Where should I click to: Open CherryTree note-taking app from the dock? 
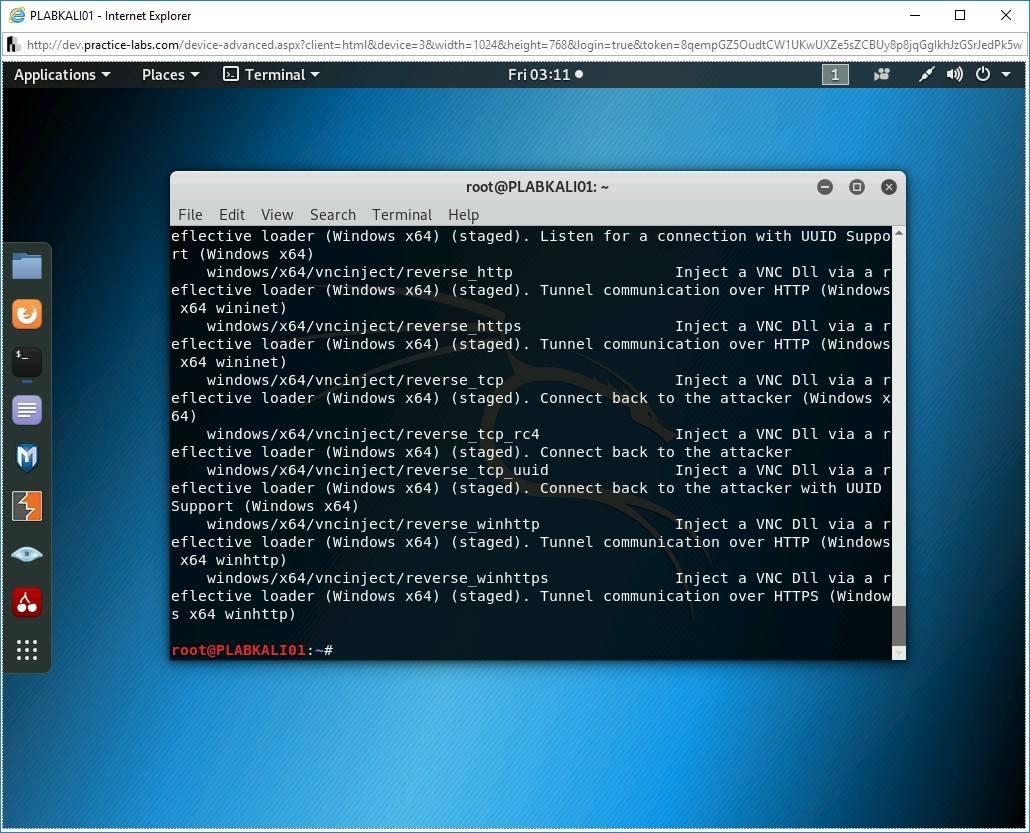[27, 601]
